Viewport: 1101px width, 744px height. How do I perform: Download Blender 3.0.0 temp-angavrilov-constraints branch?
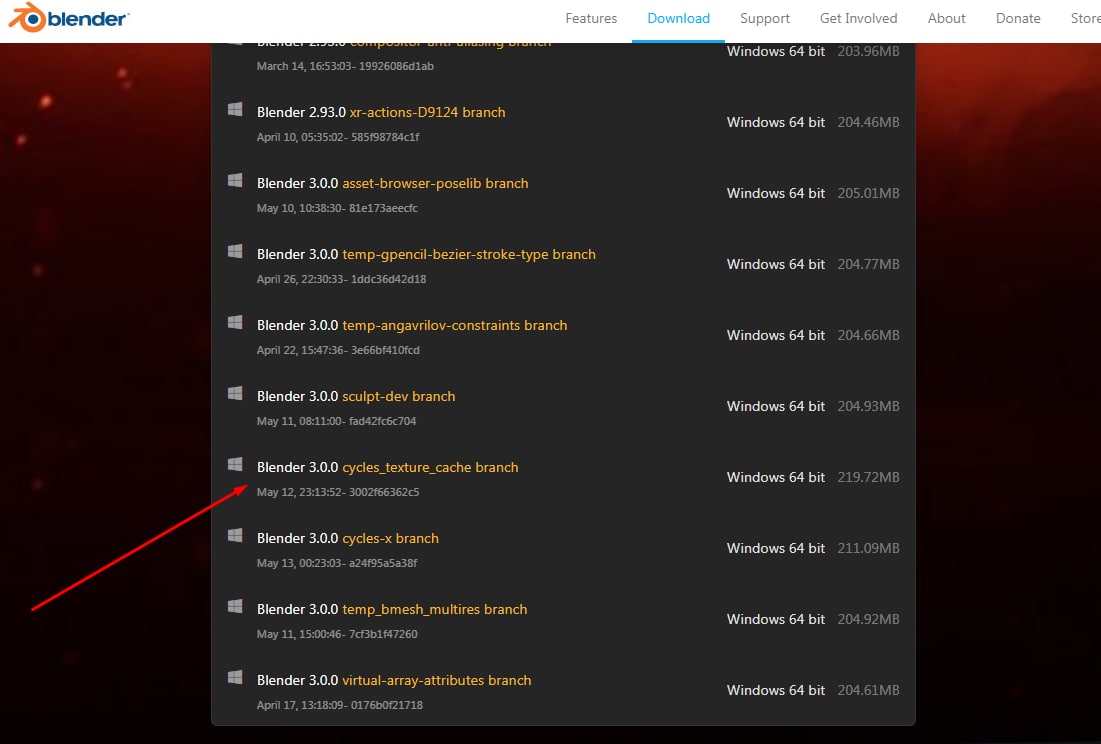coord(412,325)
